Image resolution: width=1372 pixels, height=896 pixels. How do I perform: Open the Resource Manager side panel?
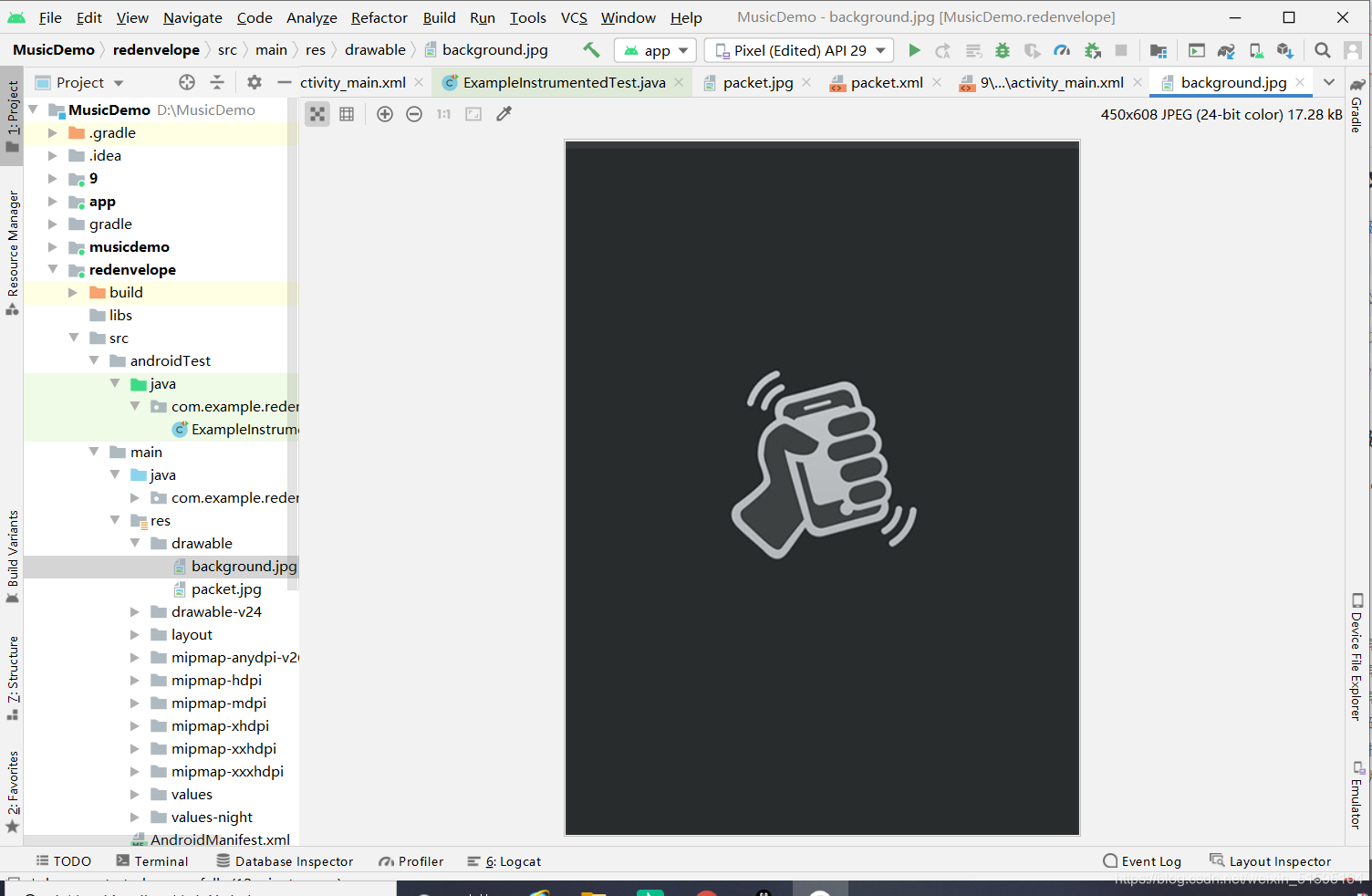(x=13, y=252)
